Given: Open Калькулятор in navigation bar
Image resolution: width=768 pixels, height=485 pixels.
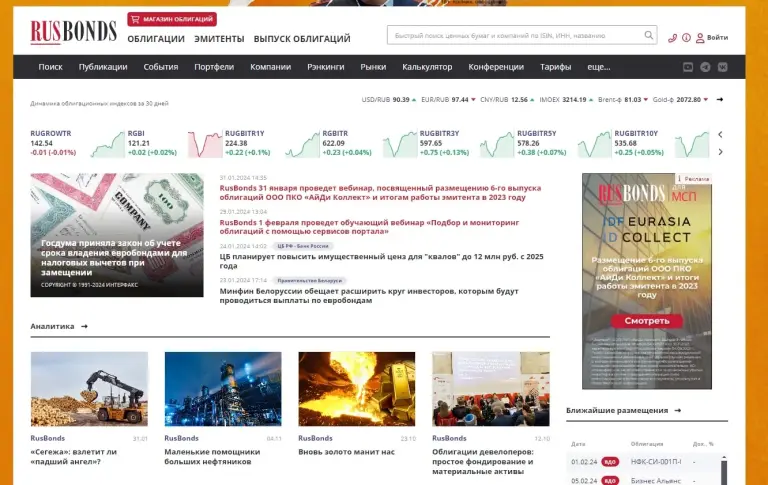Looking at the screenshot, I should click(x=427, y=67).
